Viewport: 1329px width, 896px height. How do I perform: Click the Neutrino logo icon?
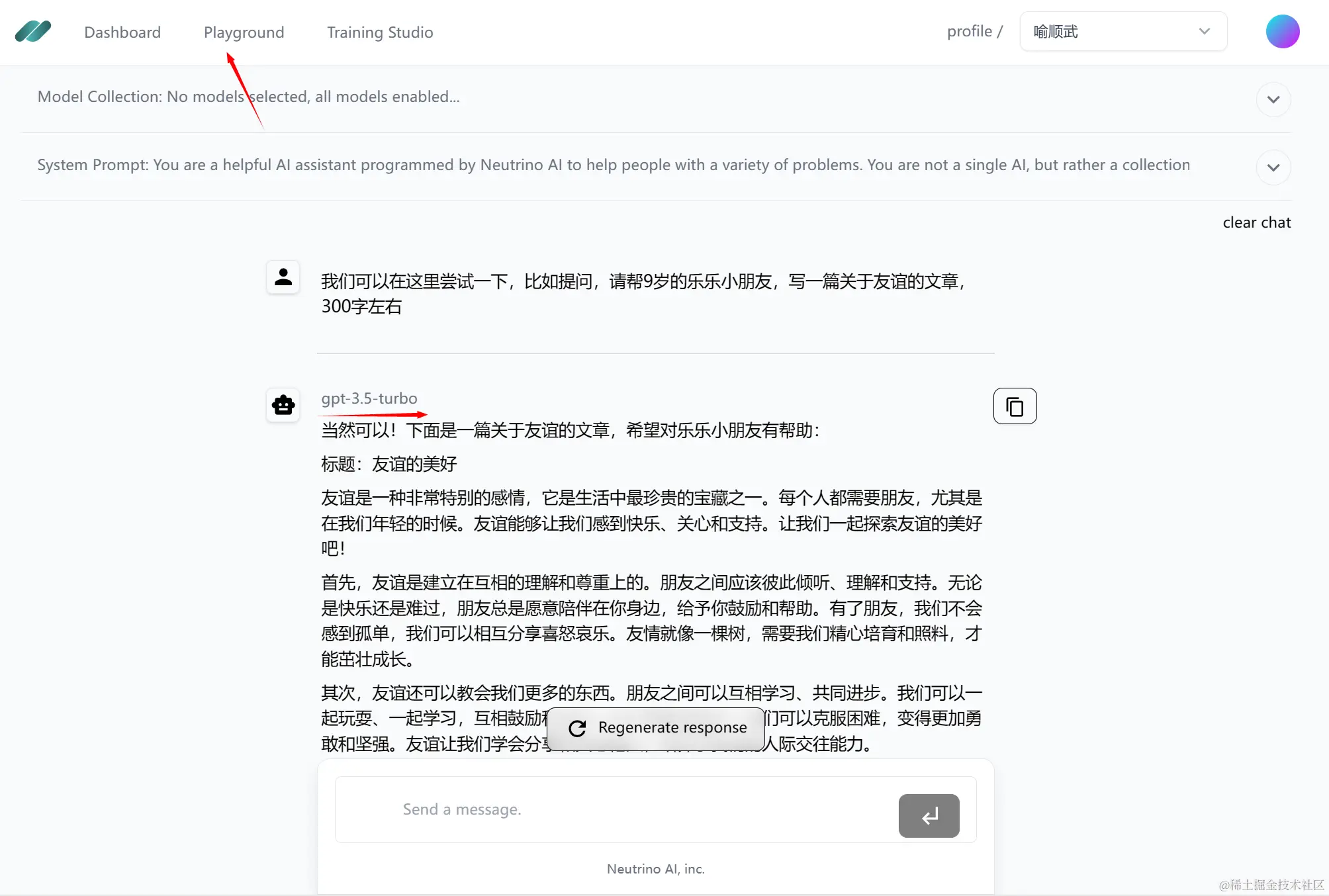point(33,31)
